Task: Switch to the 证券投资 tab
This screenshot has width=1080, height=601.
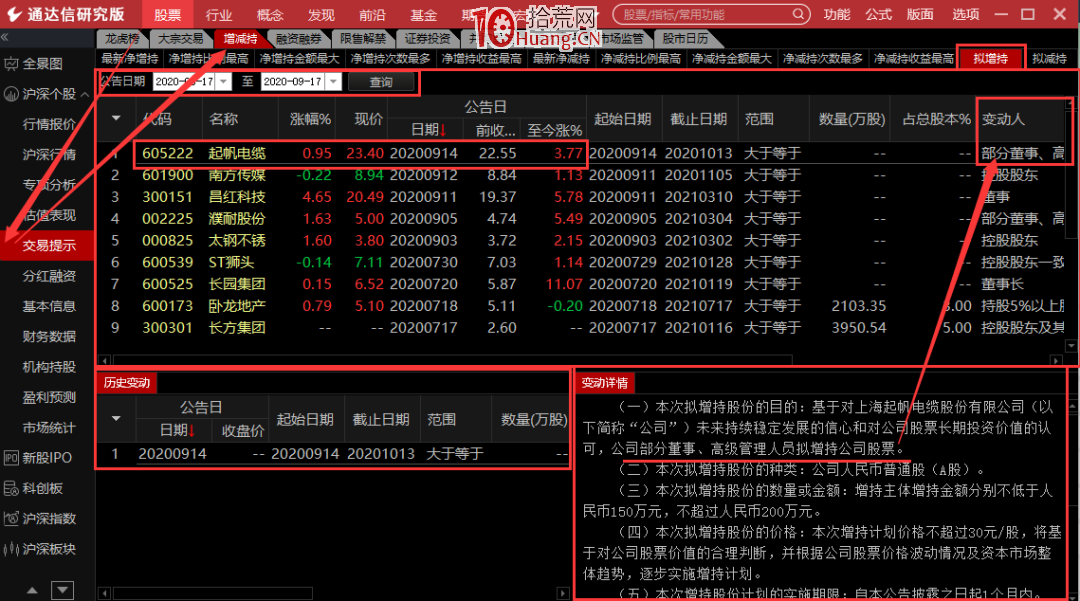Action: click(427, 39)
